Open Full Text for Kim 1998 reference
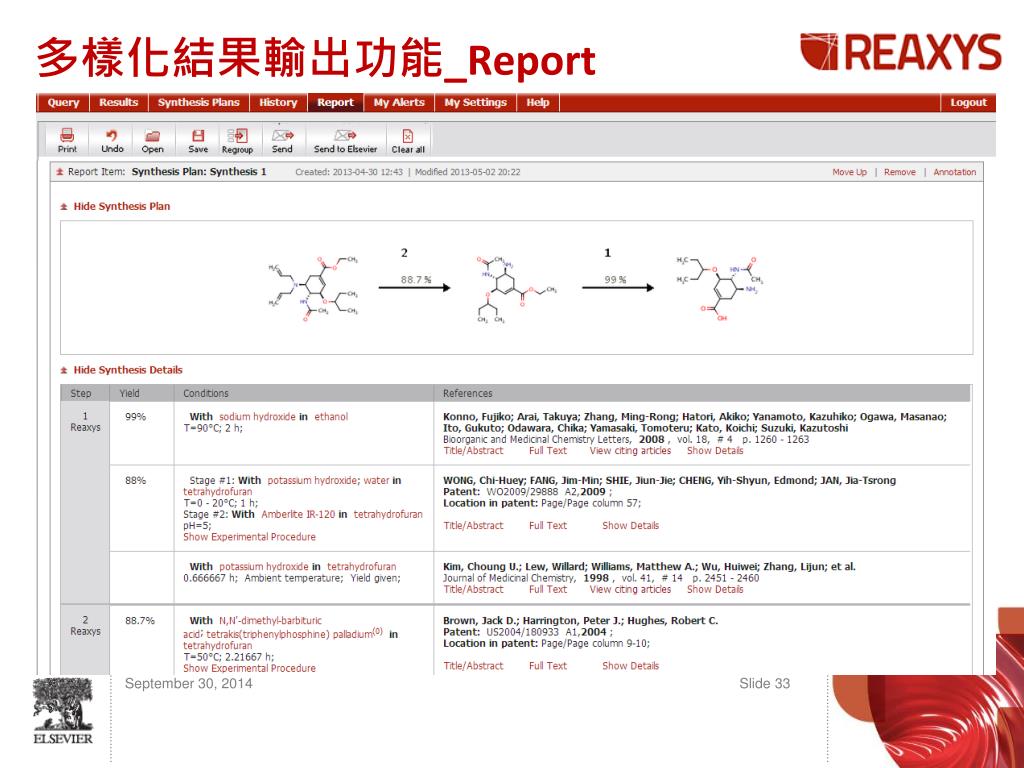 pos(548,589)
